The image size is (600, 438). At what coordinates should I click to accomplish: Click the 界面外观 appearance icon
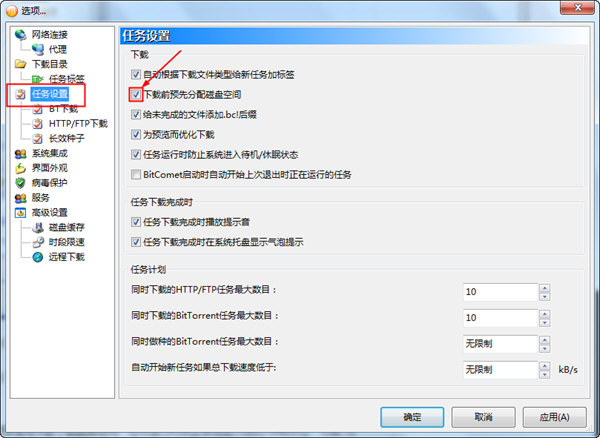(20, 168)
